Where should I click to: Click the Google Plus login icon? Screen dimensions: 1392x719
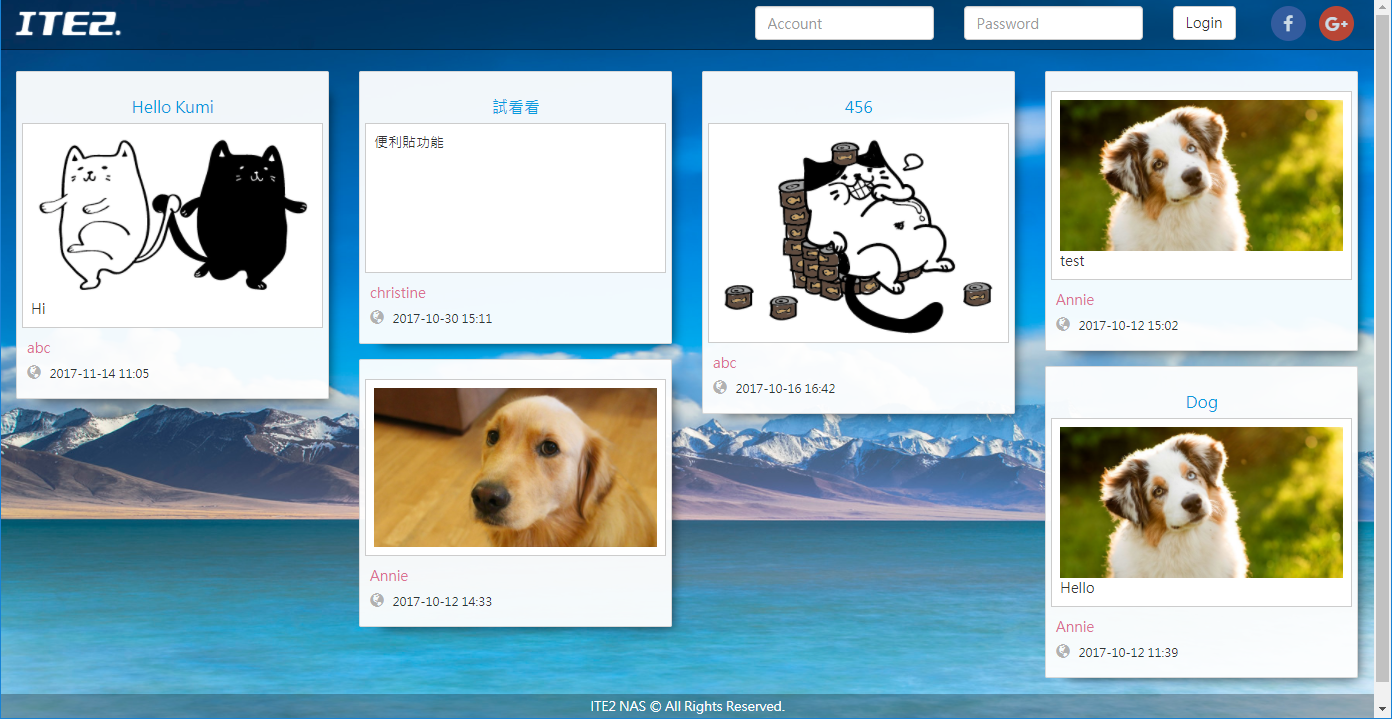pyautogui.click(x=1336, y=23)
